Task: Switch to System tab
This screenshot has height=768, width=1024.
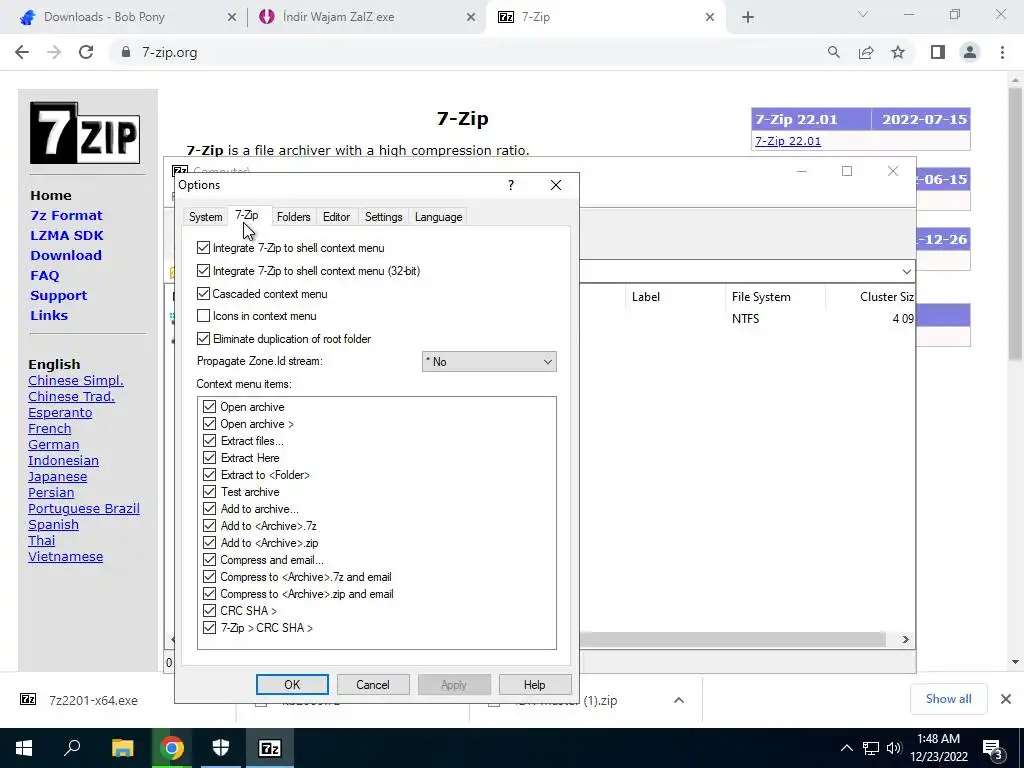Action: pos(206,217)
